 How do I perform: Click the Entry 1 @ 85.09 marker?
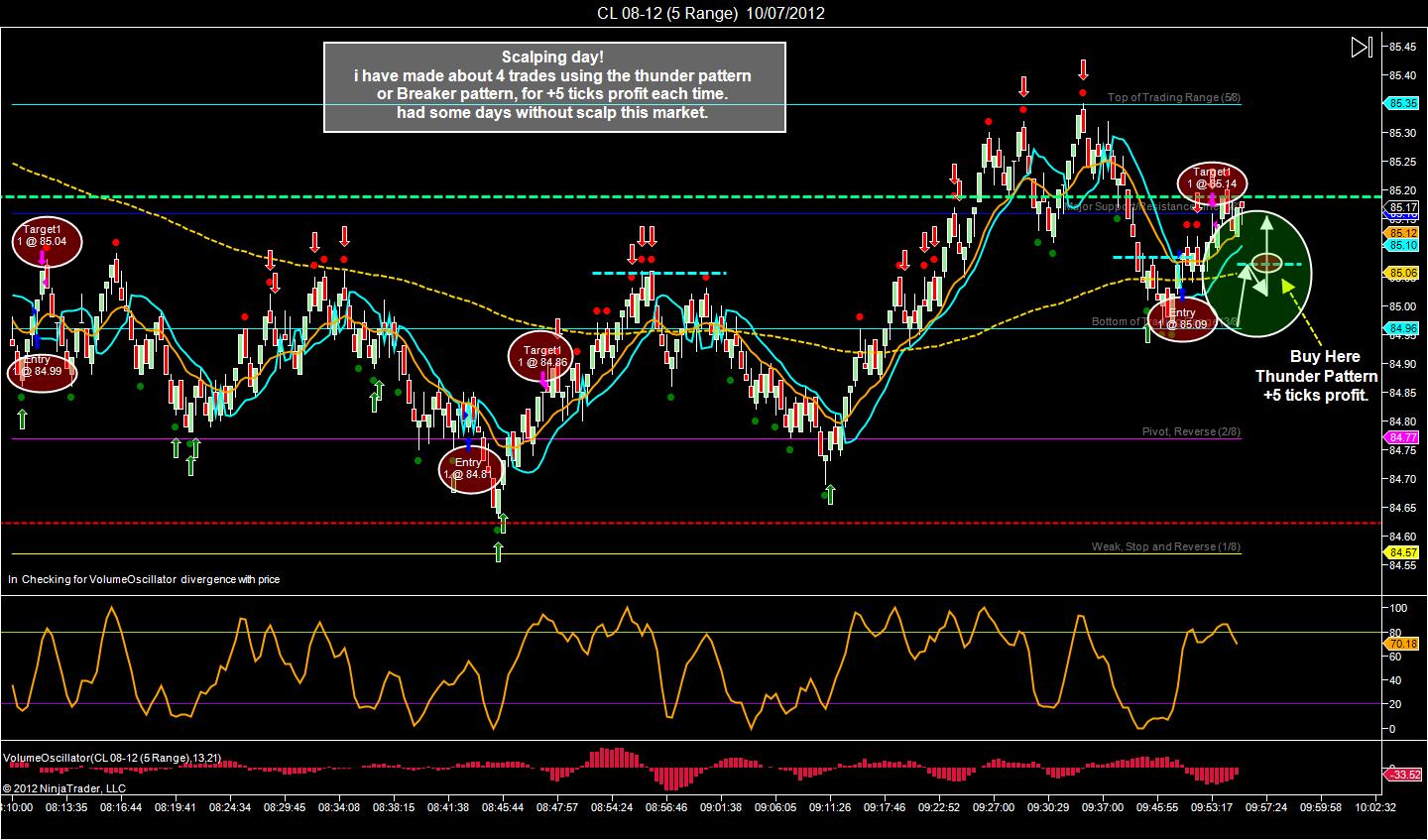point(1182,319)
